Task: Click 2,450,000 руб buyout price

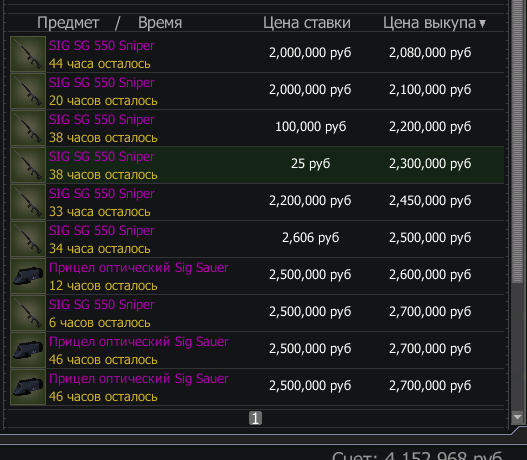Action: 430,201
